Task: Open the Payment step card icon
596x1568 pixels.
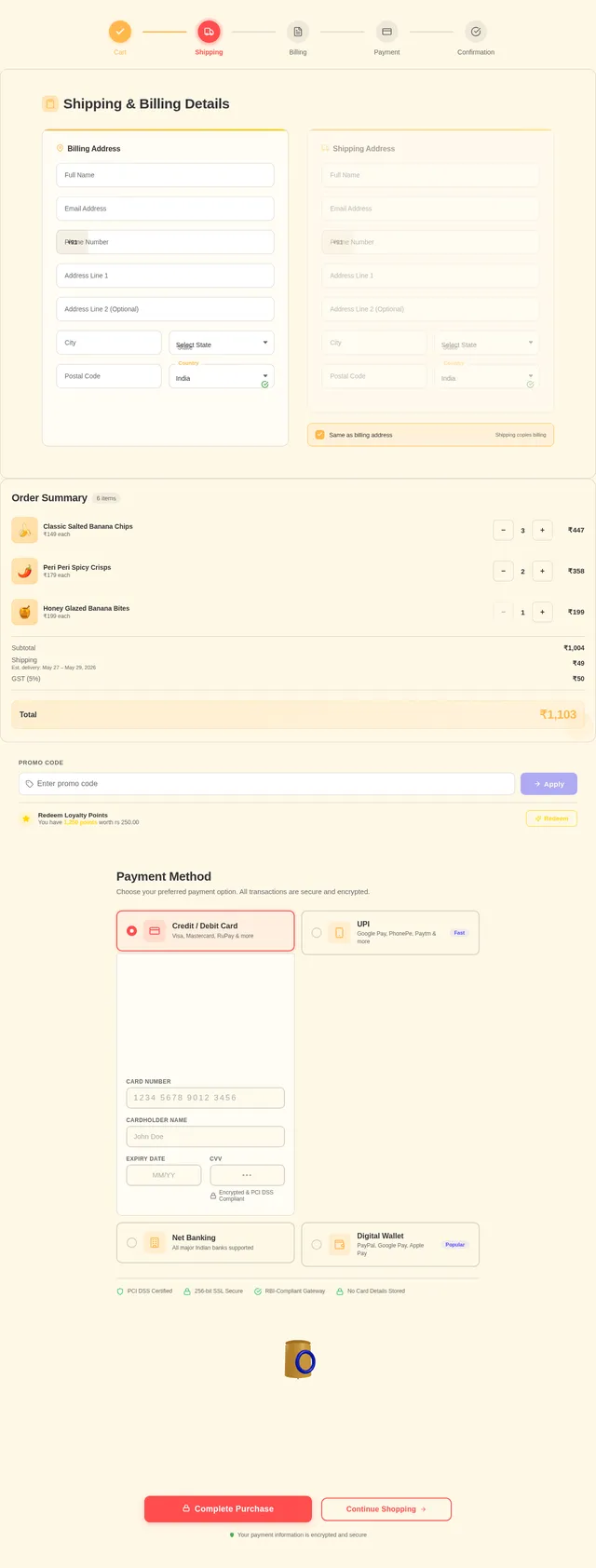Action: click(x=386, y=32)
